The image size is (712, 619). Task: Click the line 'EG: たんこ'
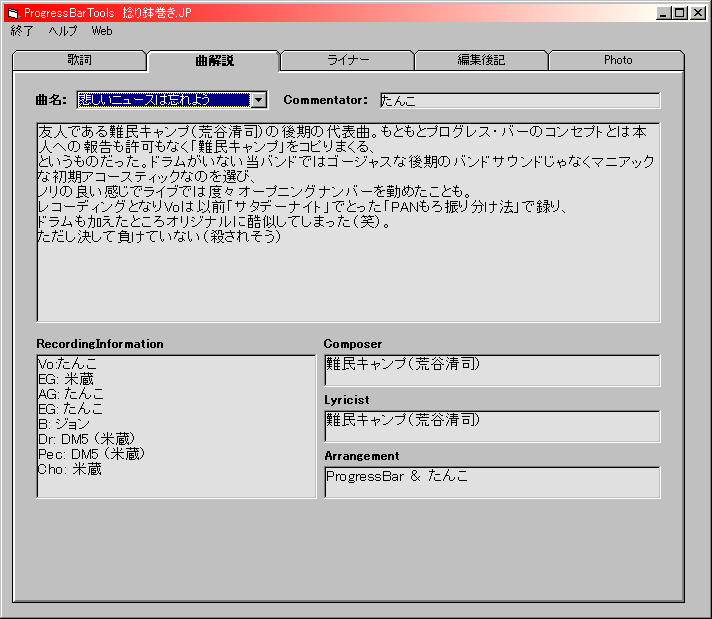pyautogui.click(x=70, y=409)
